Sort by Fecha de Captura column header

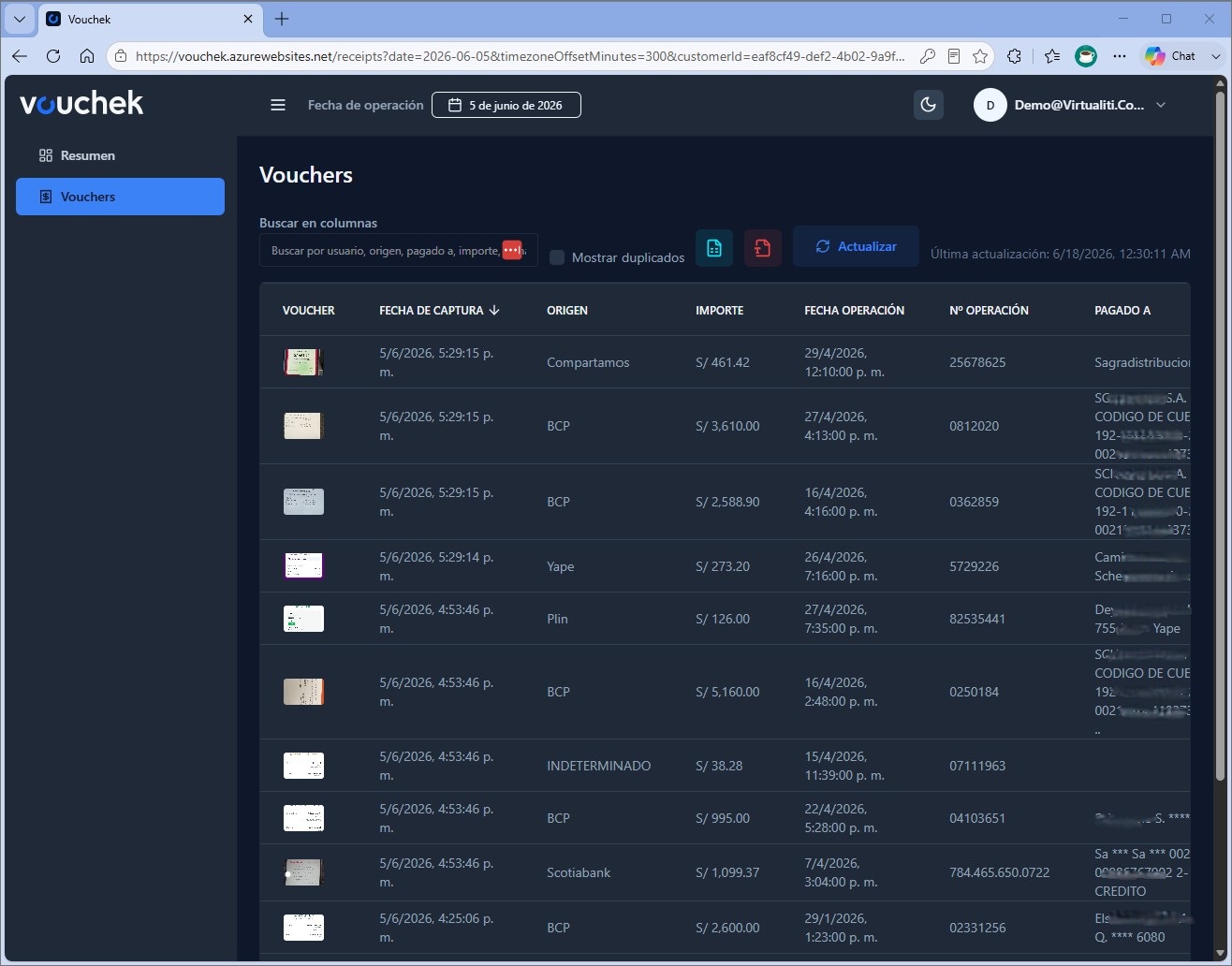point(439,310)
